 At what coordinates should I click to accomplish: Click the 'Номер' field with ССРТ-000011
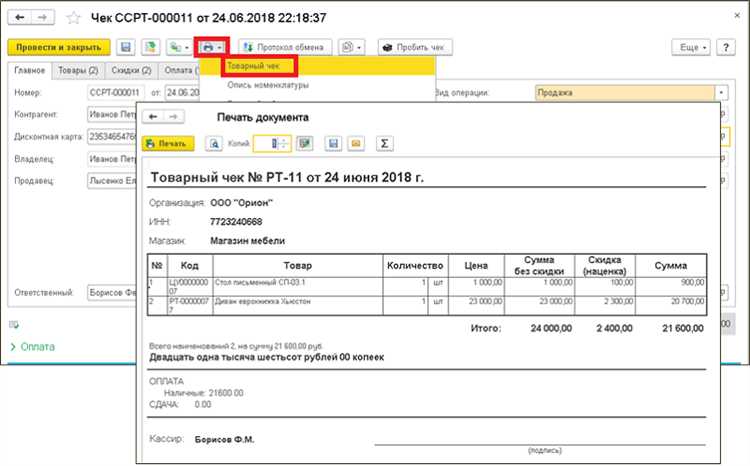[x=116, y=92]
